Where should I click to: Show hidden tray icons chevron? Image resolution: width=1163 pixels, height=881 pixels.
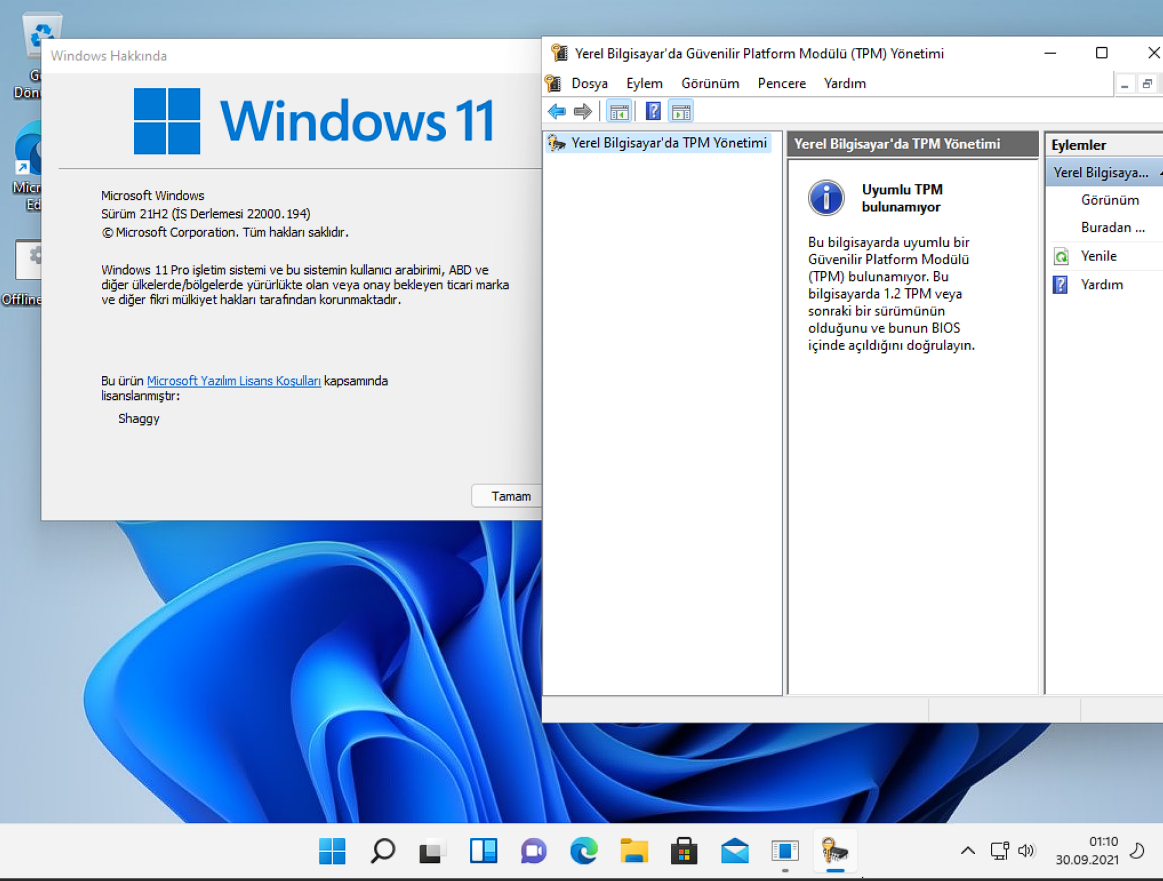(968, 851)
